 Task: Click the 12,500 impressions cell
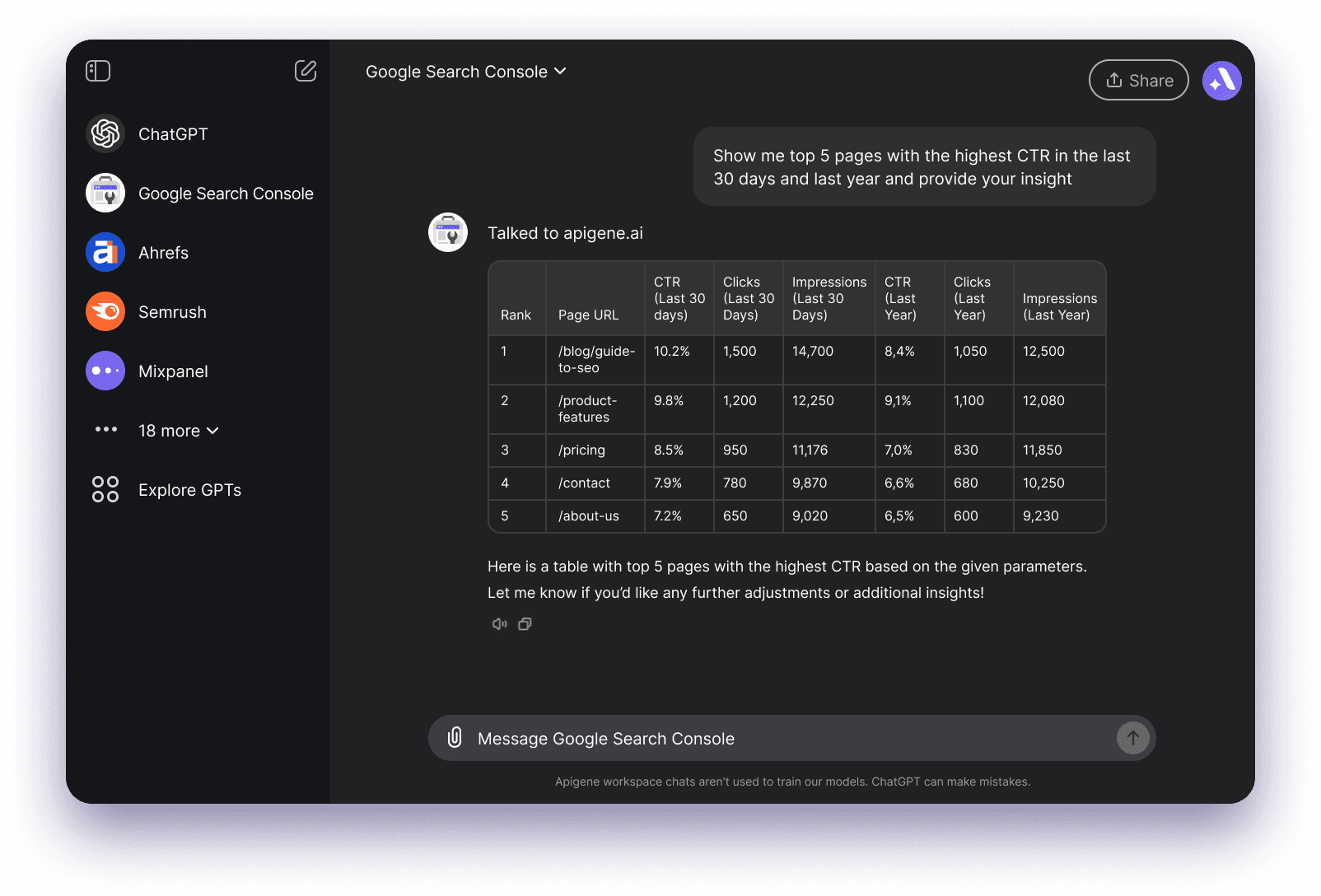tap(1060, 360)
